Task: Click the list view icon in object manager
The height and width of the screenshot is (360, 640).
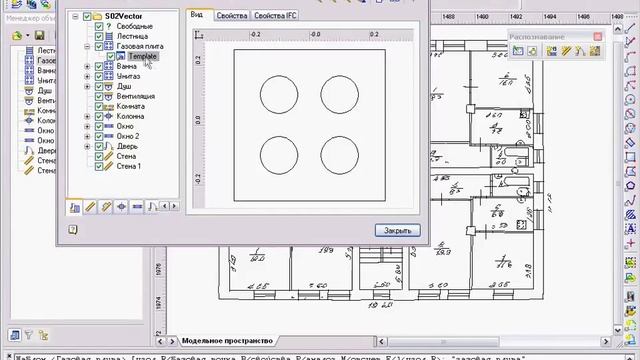Action: point(14,336)
